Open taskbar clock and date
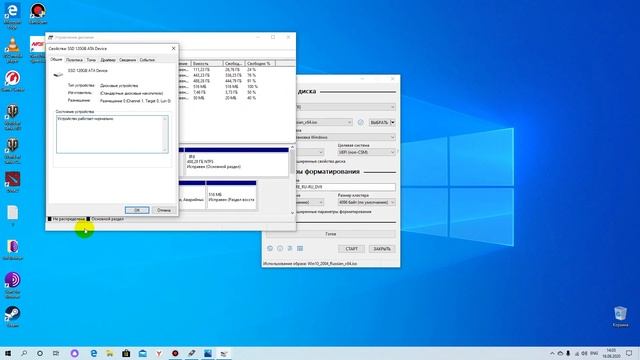Screen dimensions: 640x360 [611, 353]
